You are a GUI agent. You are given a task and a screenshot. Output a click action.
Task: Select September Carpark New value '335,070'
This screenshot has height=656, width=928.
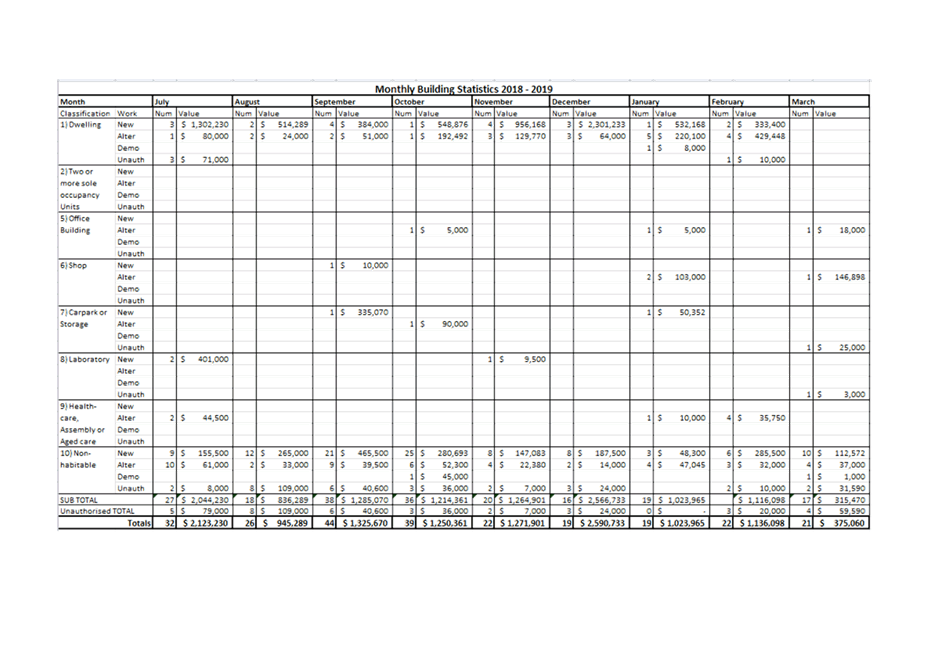373,312
